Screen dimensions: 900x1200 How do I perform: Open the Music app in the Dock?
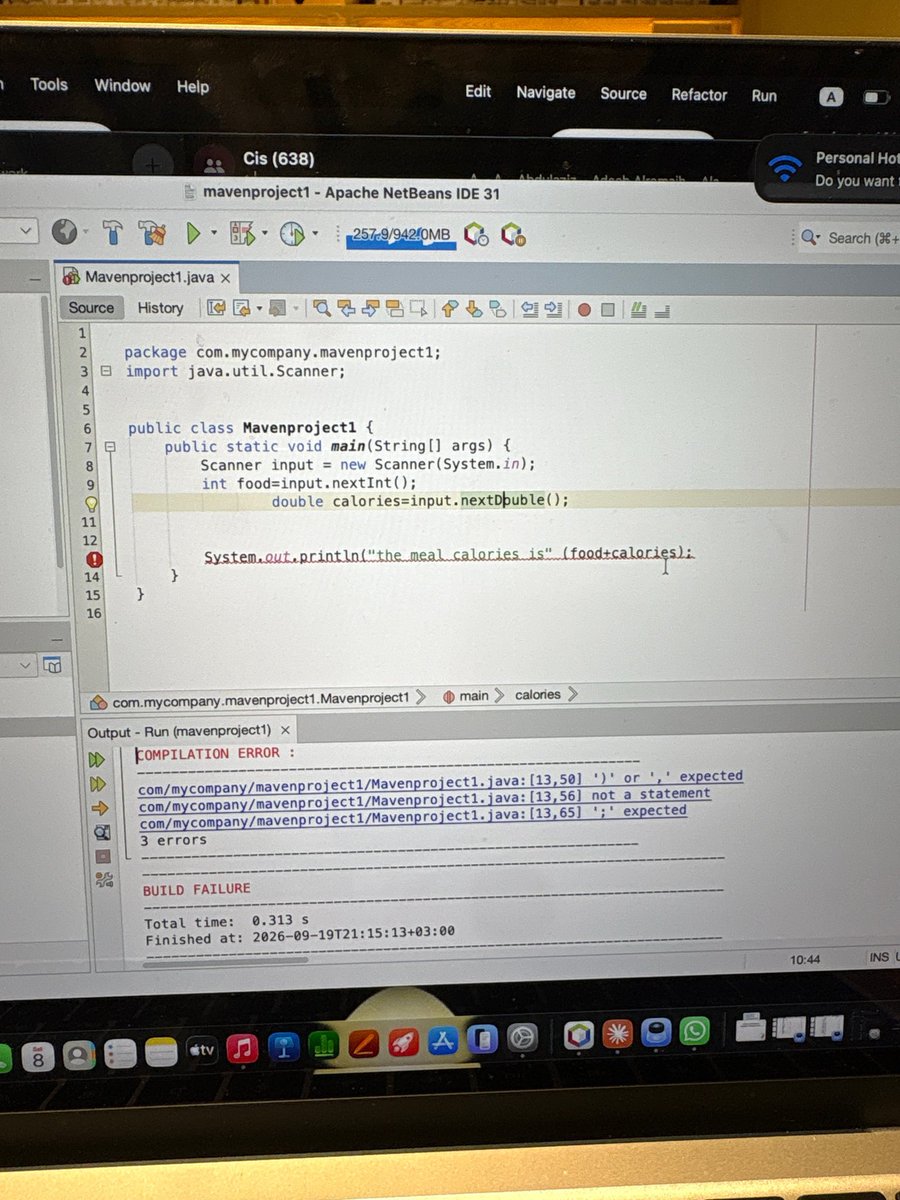pyautogui.click(x=241, y=1048)
